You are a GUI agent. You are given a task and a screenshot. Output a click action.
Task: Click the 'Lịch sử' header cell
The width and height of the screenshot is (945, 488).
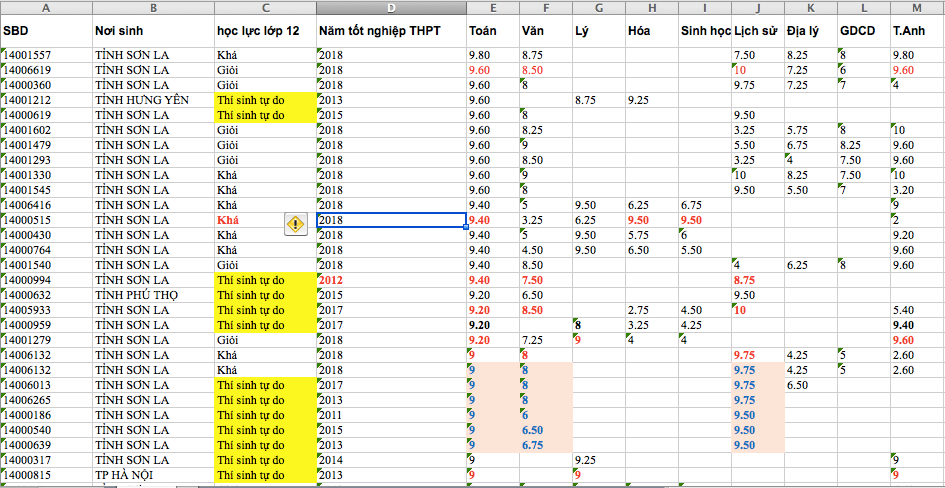pyautogui.click(x=756, y=31)
